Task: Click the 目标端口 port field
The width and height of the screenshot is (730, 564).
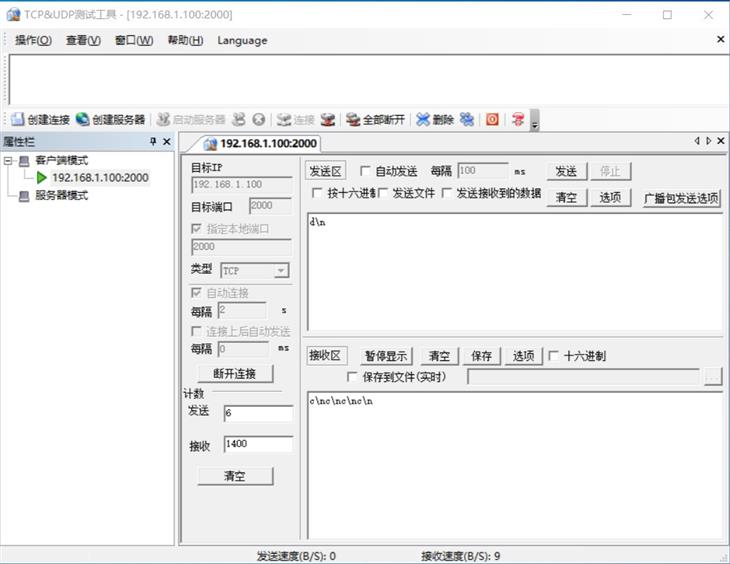Action: 270,206
